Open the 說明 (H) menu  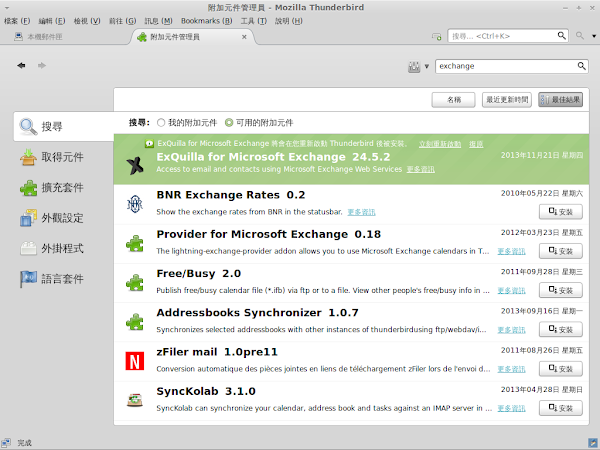click(289, 21)
